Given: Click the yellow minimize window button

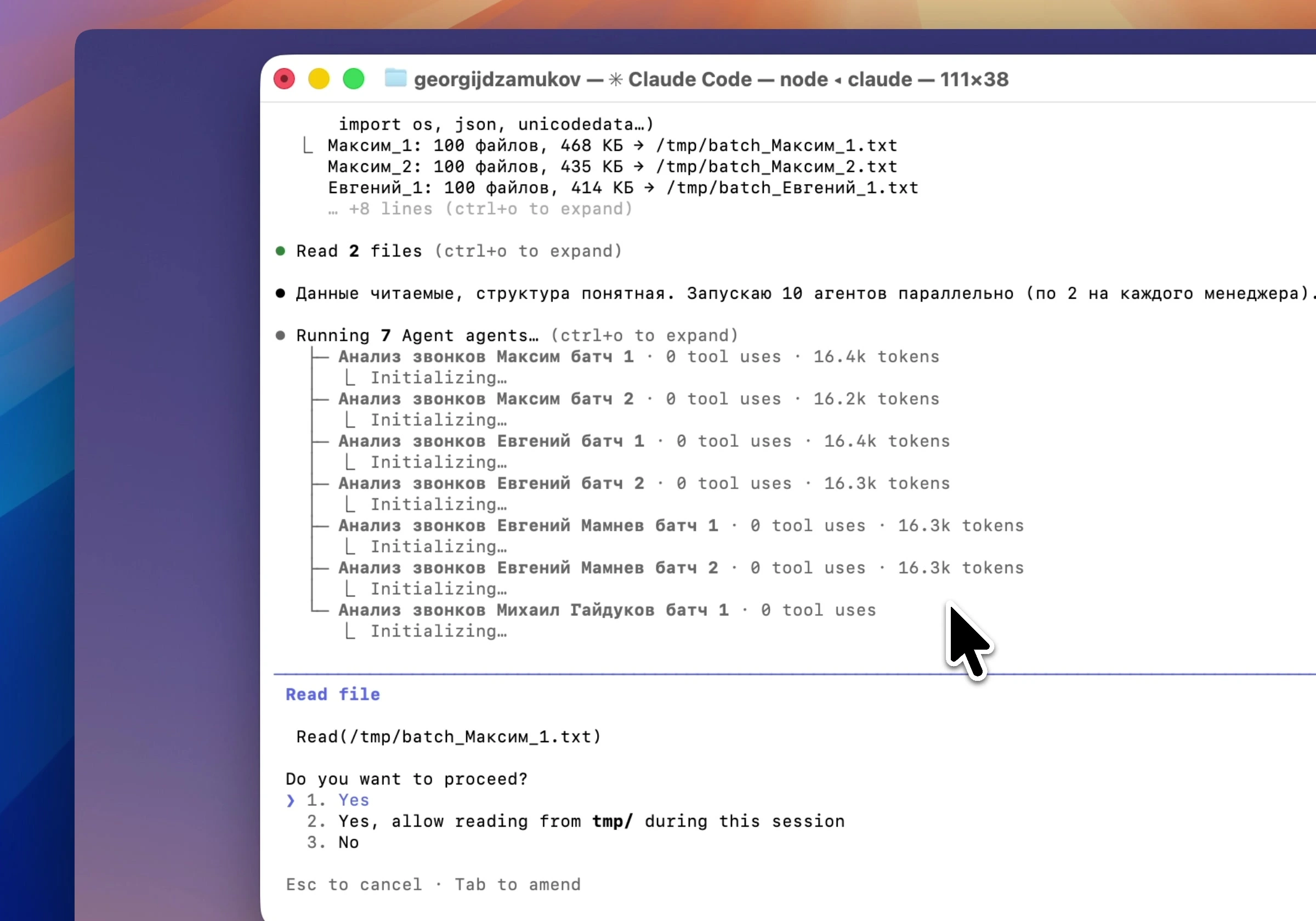Looking at the screenshot, I should click(x=319, y=78).
